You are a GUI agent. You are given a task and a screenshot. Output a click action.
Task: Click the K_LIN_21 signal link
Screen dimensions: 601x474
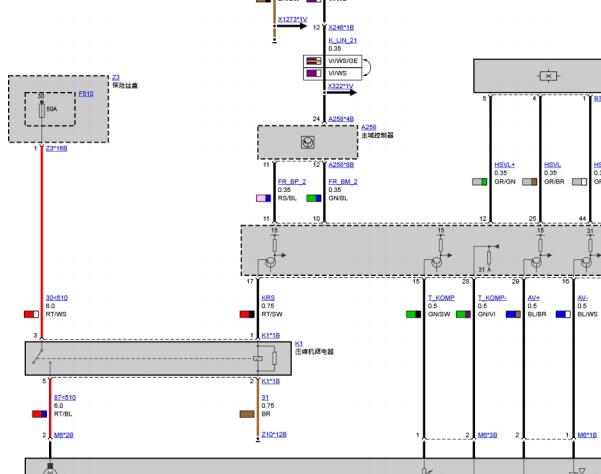342,40
